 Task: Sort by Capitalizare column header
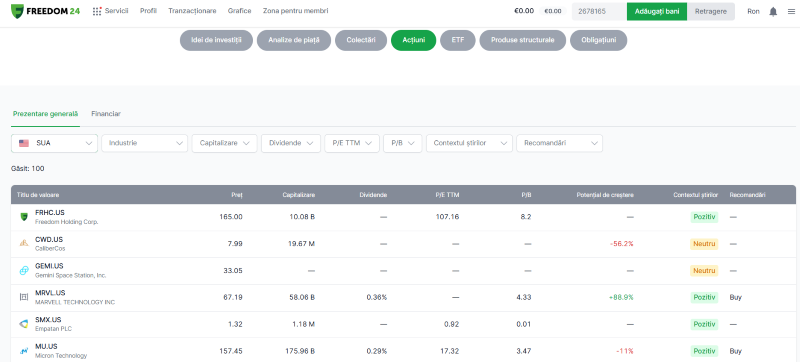299,195
